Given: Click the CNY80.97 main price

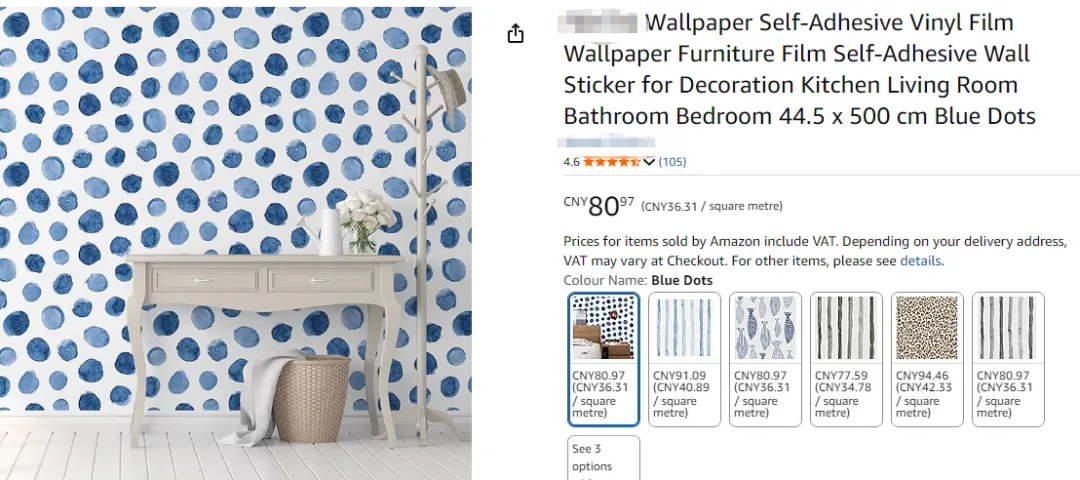Looking at the screenshot, I should pyautogui.click(x=599, y=205).
